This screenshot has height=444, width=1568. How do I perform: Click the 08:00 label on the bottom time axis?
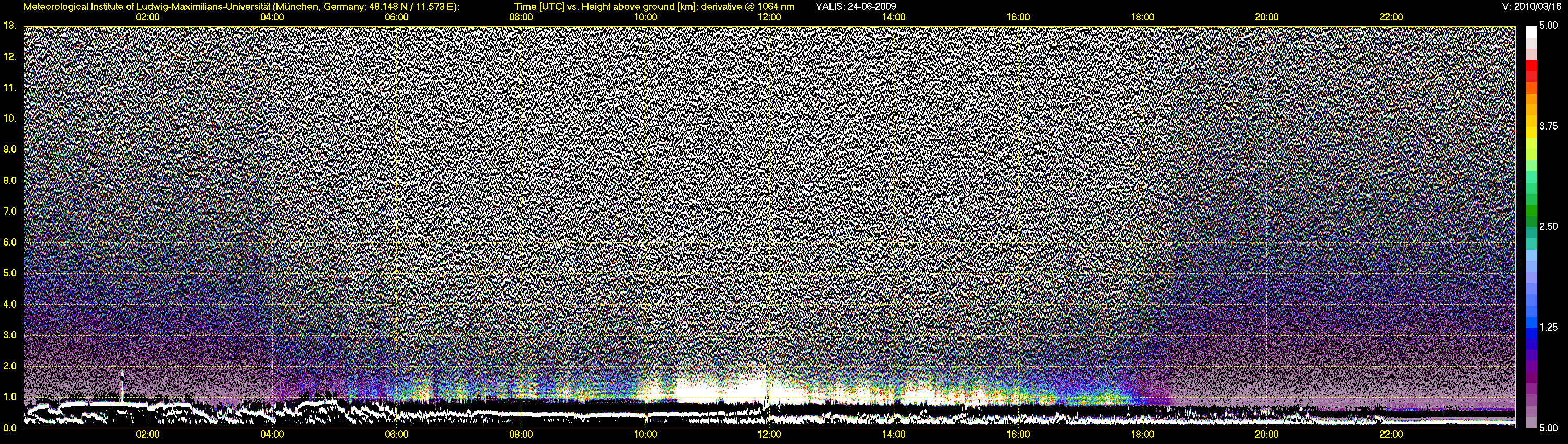coord(521,434)
